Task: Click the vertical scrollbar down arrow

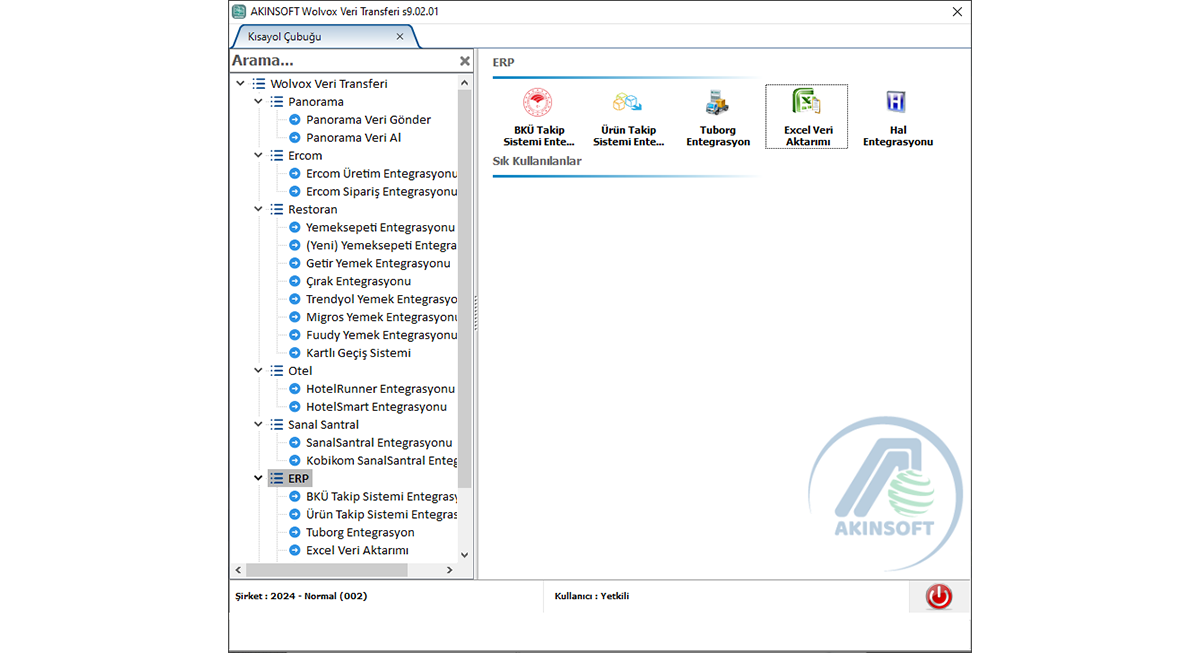Action: tap(464, 555)
